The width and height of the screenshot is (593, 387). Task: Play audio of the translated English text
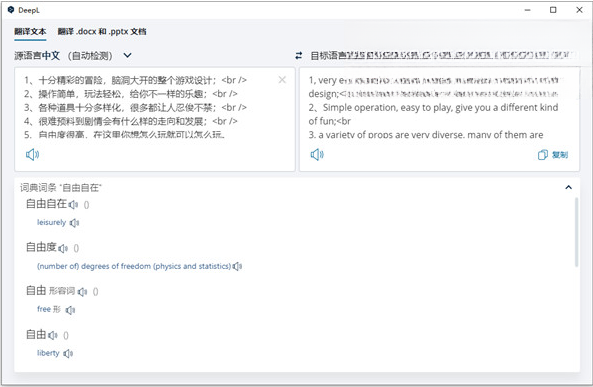(x=317, y=154)
